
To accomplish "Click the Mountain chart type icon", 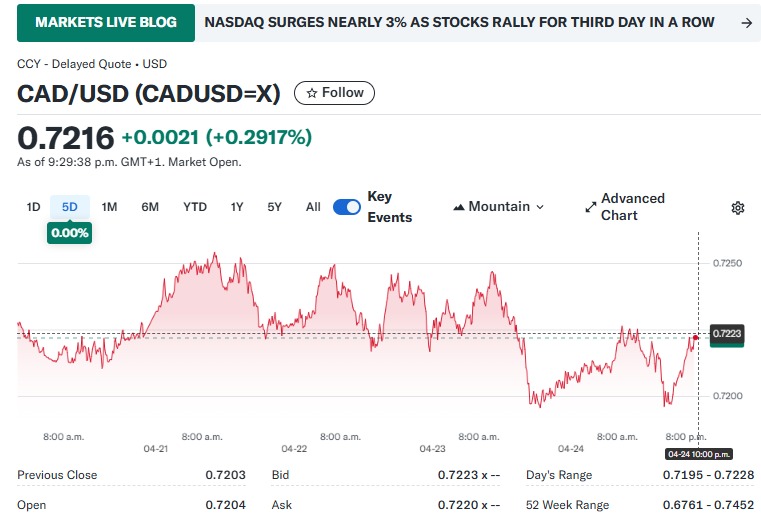I will (459, 207).
